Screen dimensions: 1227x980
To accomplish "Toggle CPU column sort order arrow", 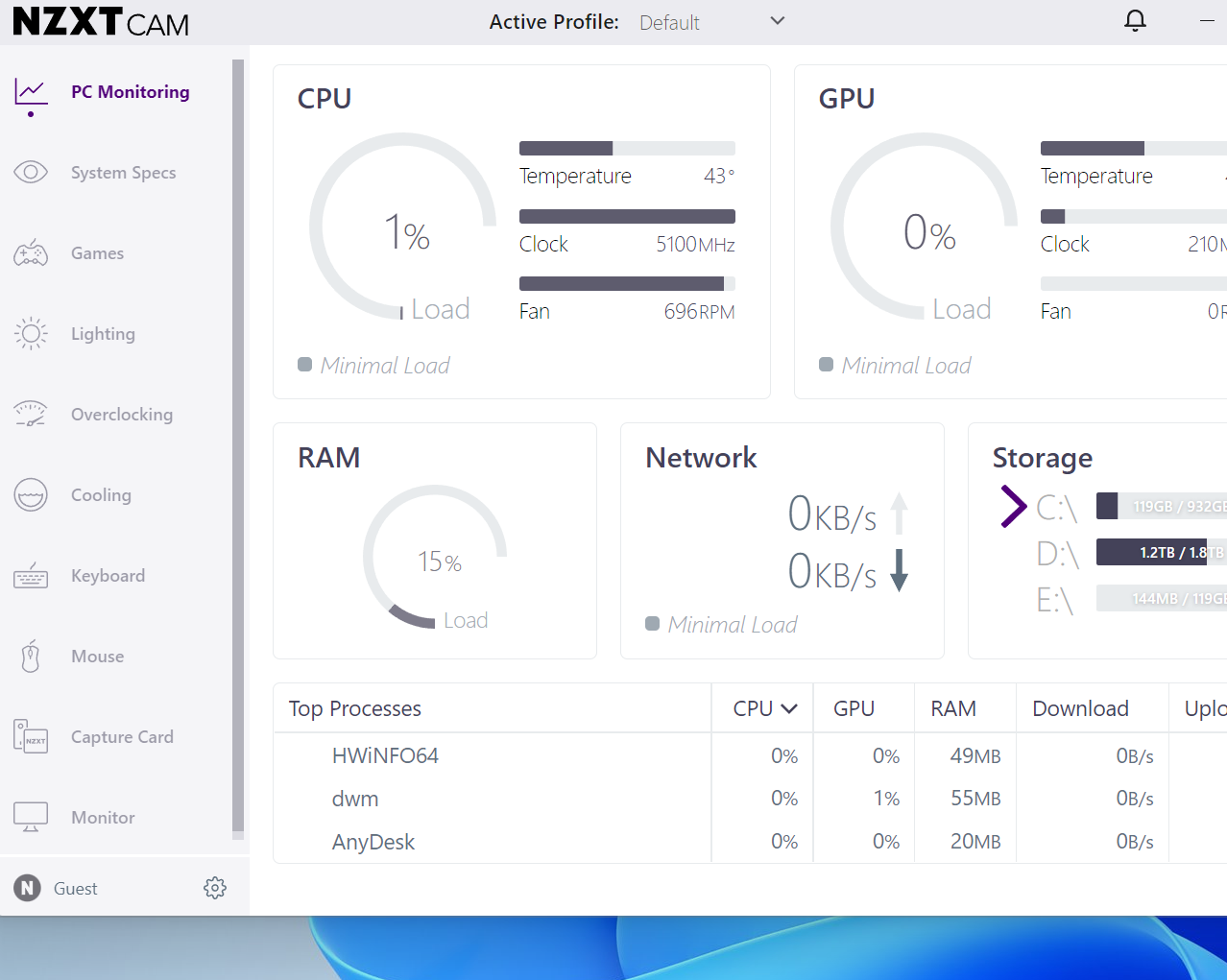I will pyautogui.click(x=789, y=709).
